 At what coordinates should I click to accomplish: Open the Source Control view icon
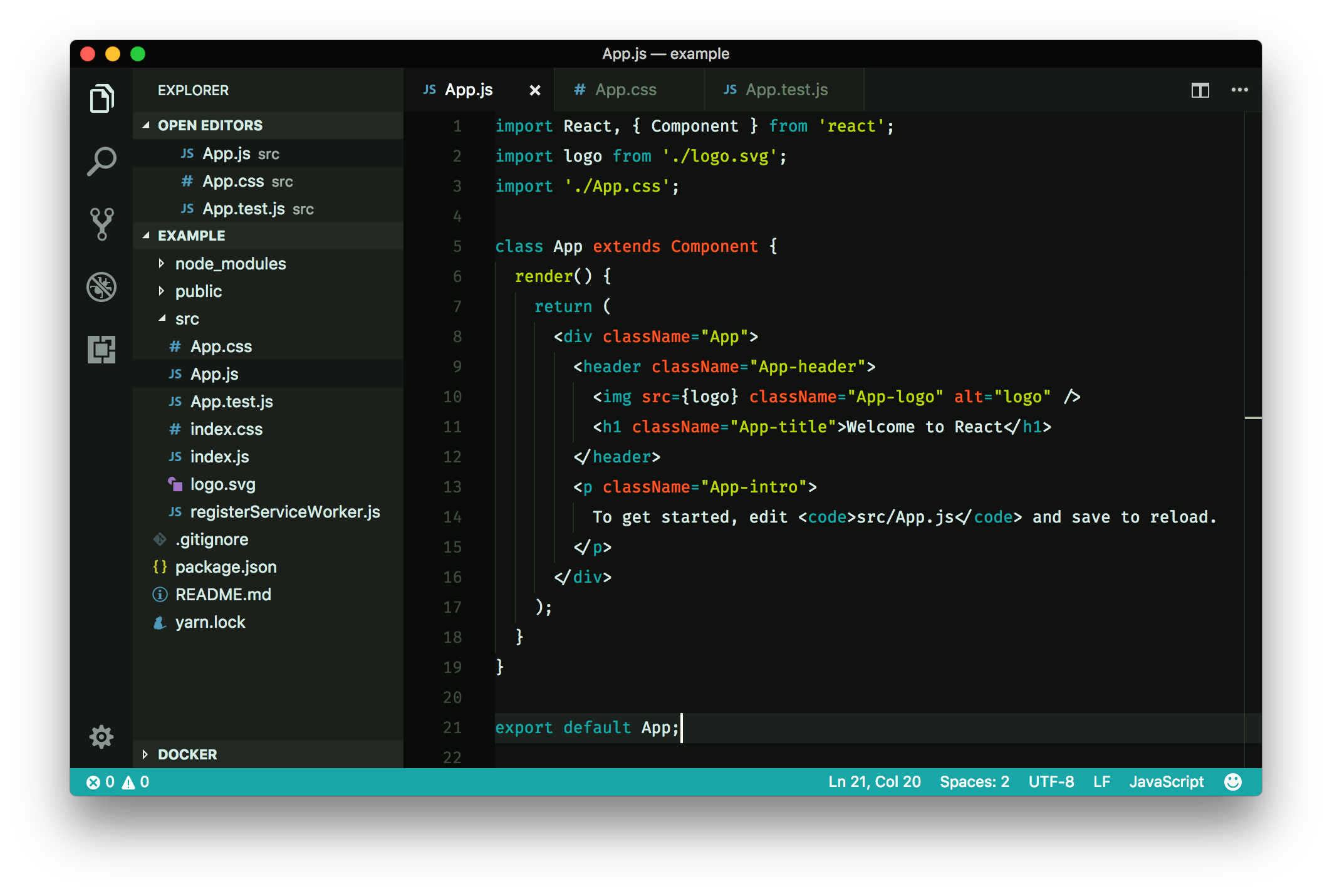coord(101,224)
